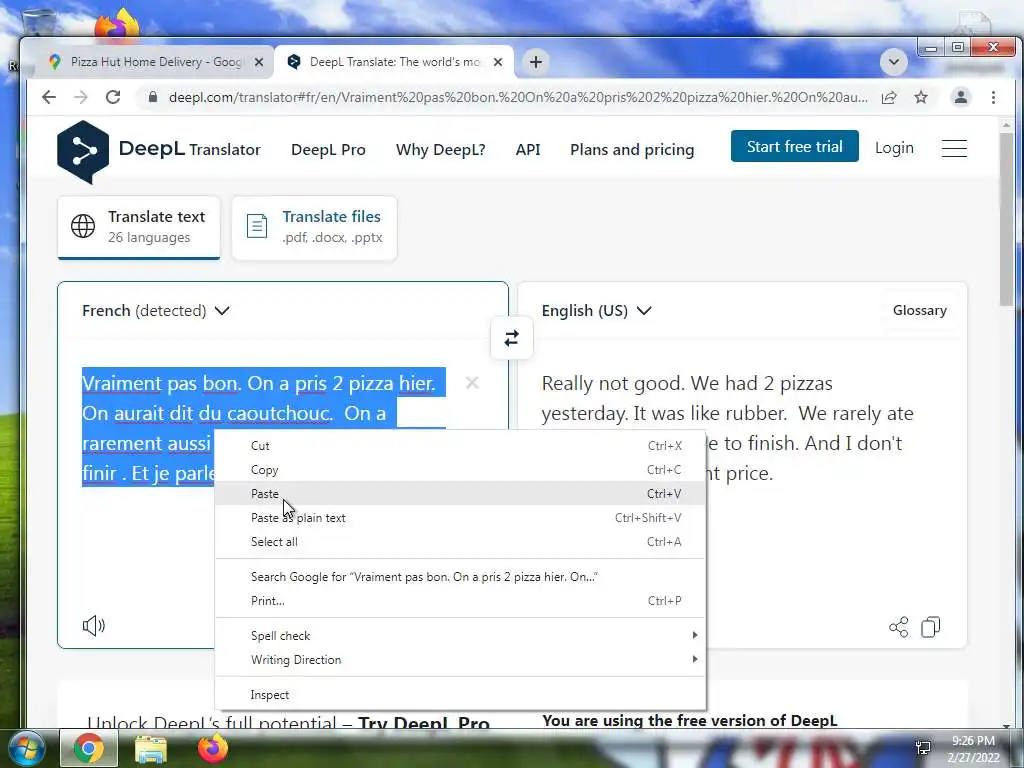Clear the source text with X
Image resolution: width=1024 pixels, height=768 pixels.
pos(472,383)
